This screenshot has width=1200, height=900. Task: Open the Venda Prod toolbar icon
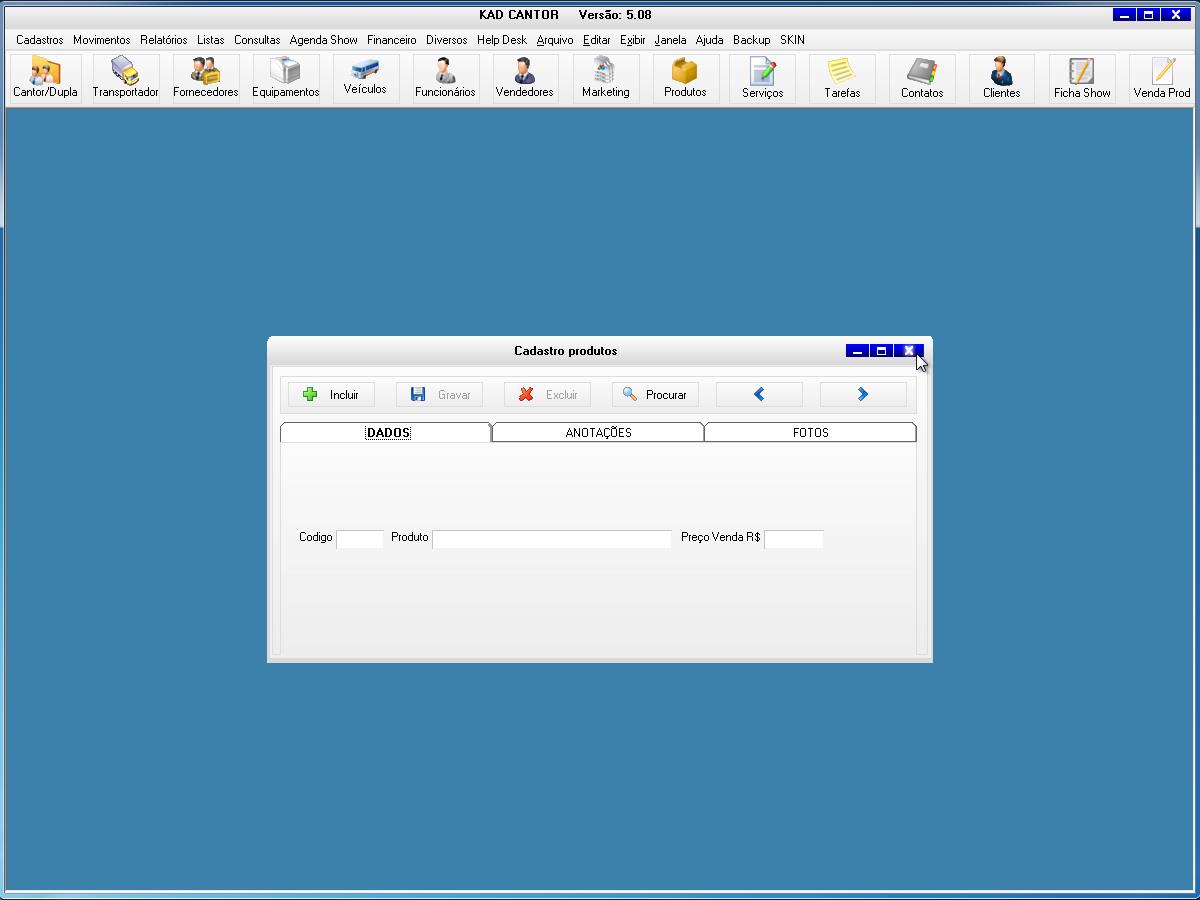[x=1162, y=78]
